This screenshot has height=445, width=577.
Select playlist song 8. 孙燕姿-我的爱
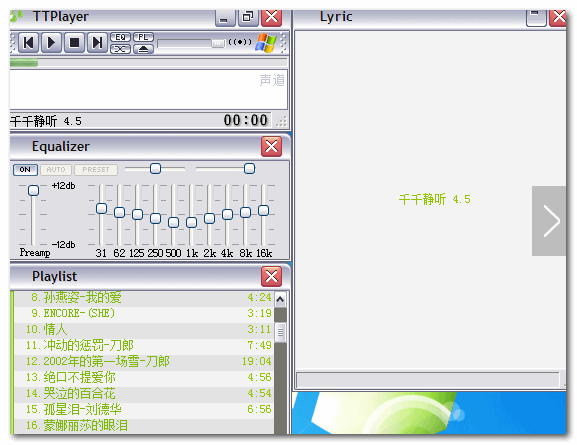[x=144, y=298]
